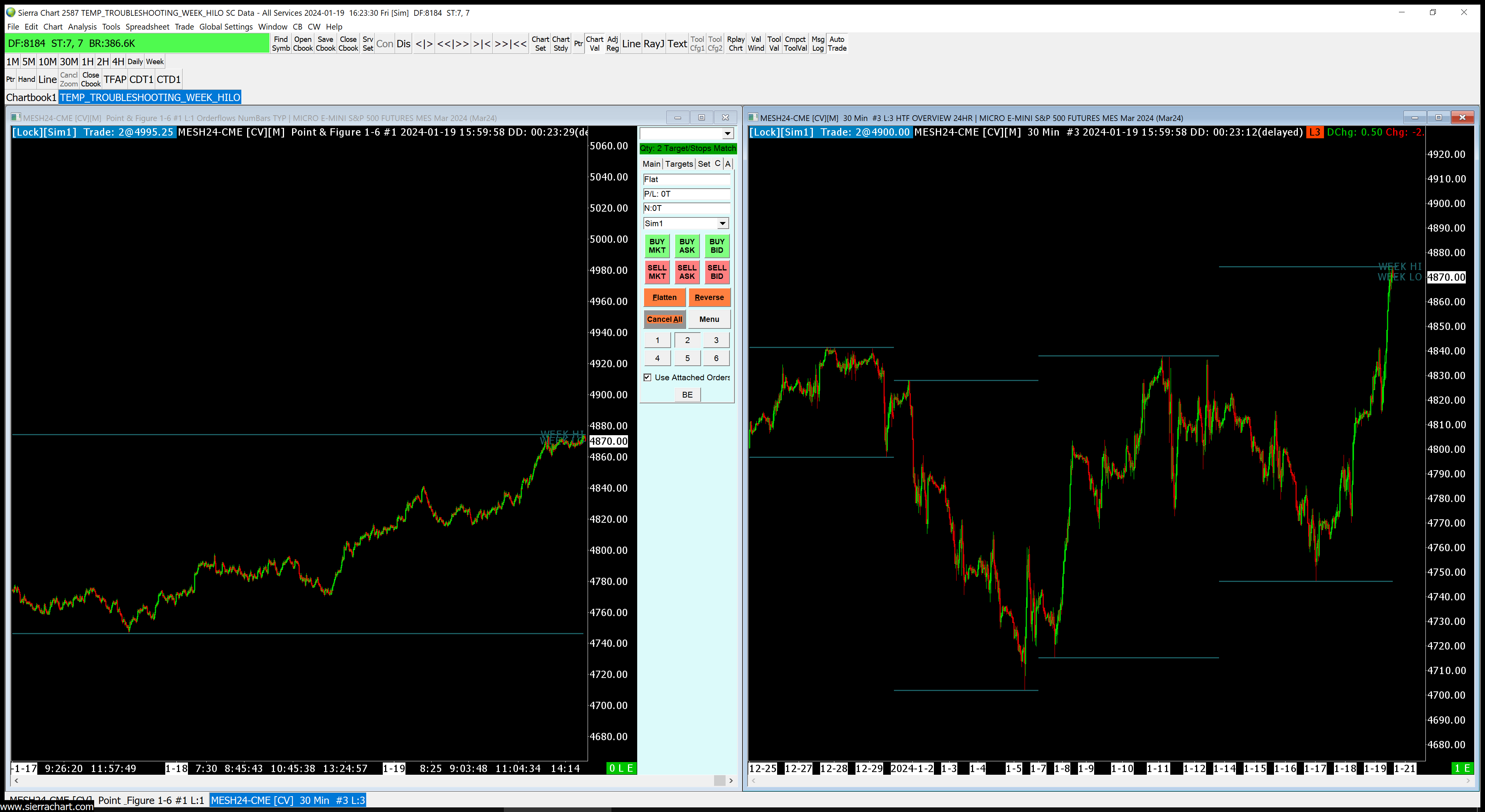Toggle Auto Trade toolbar button
This screenshot has height=812, width=1485.
coord(837,44)
